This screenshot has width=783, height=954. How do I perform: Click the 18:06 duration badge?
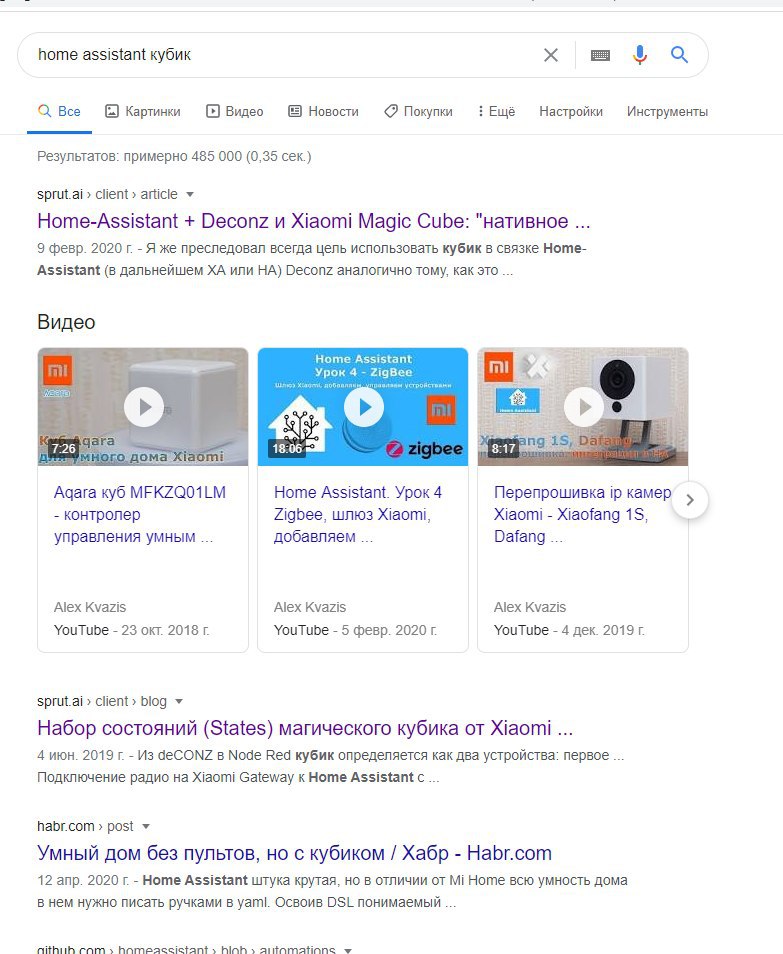coord(287,449)
